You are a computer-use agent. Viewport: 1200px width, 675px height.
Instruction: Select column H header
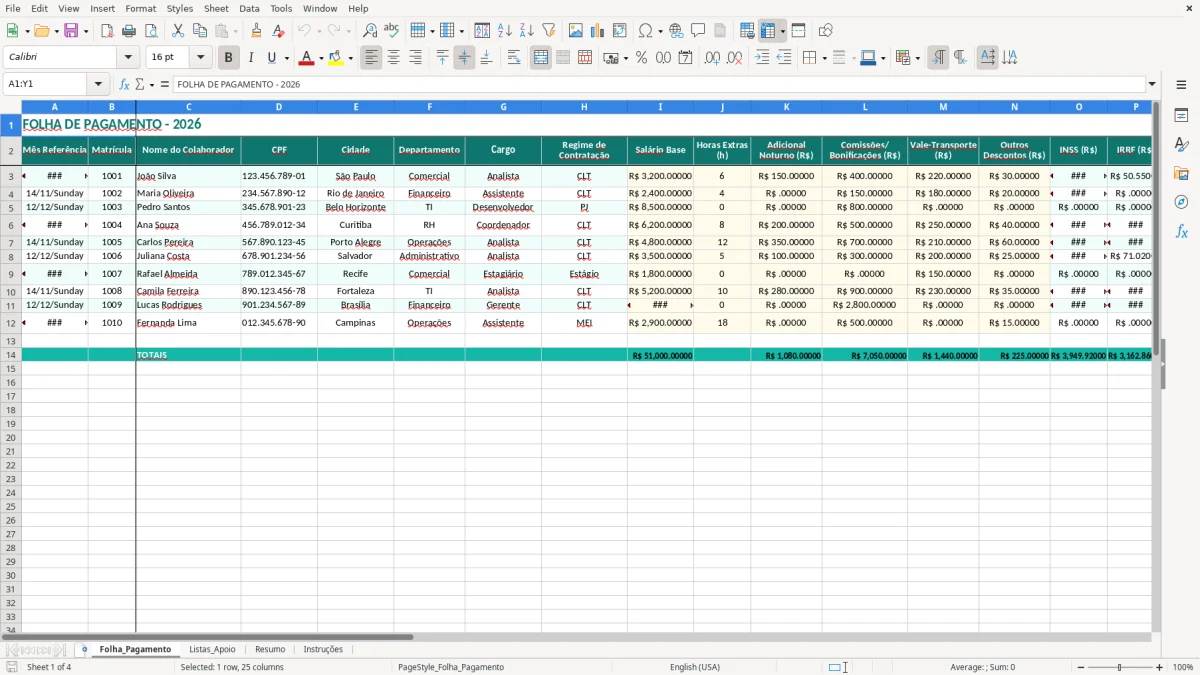click(584, 106)
